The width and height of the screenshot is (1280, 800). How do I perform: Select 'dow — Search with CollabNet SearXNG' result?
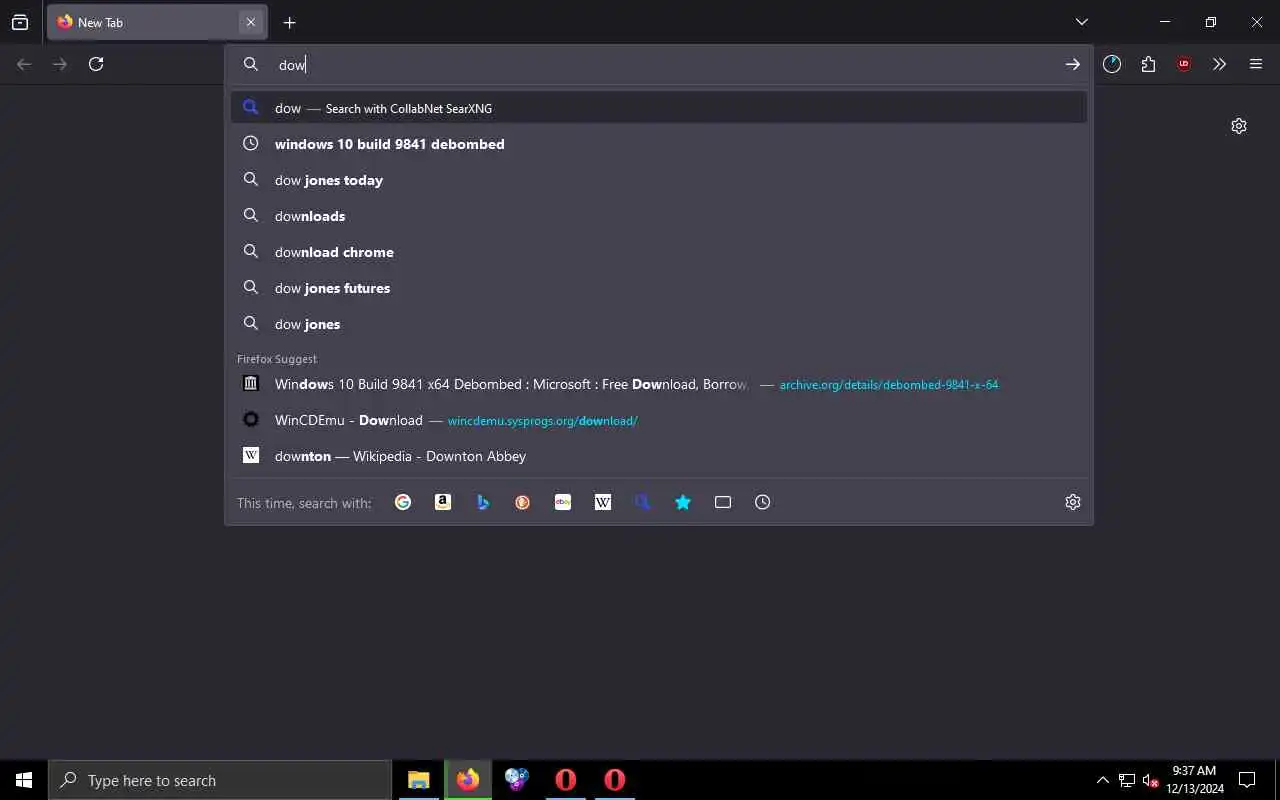click(x=659, y=108)
